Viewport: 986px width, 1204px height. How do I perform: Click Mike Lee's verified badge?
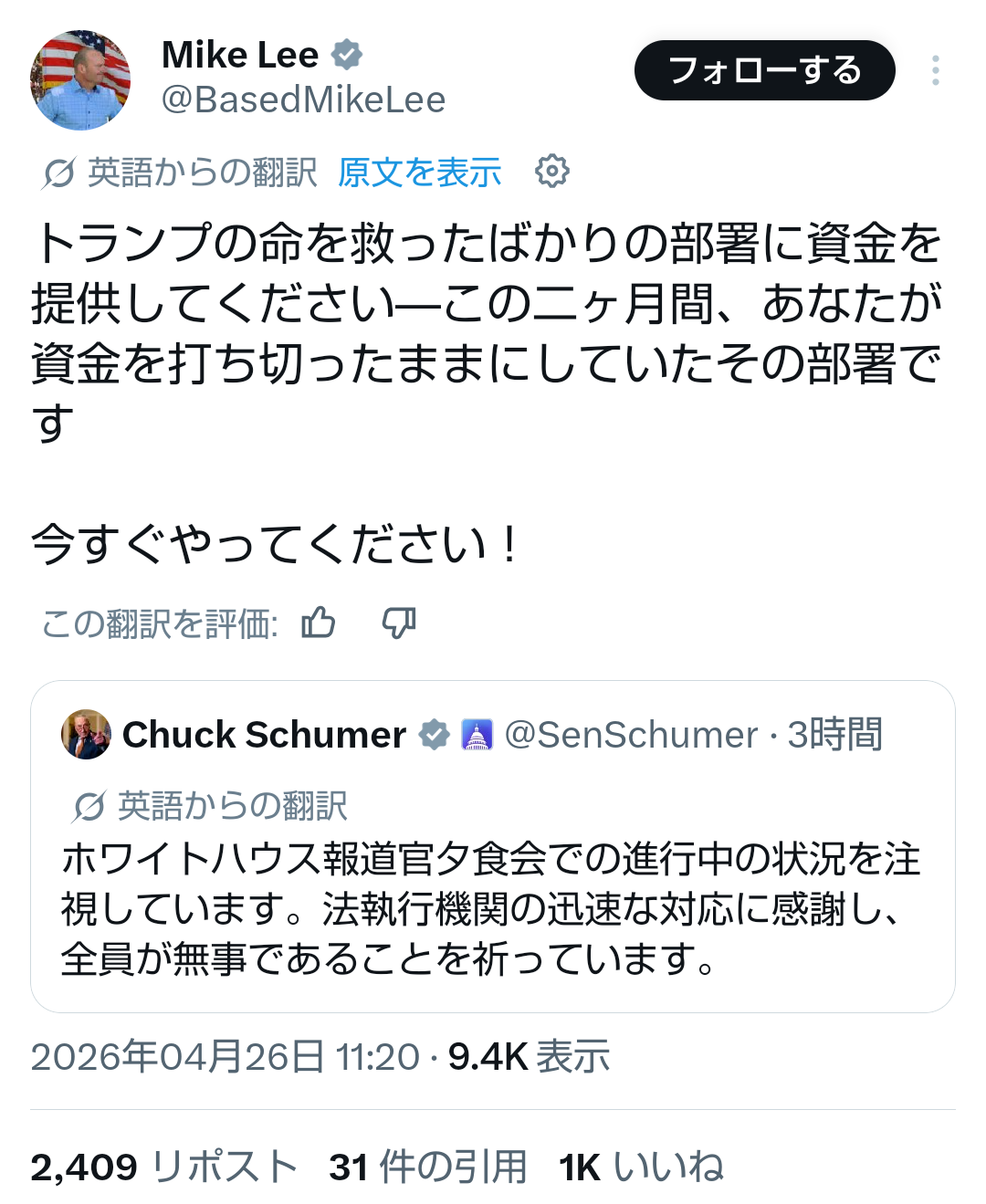347,55
